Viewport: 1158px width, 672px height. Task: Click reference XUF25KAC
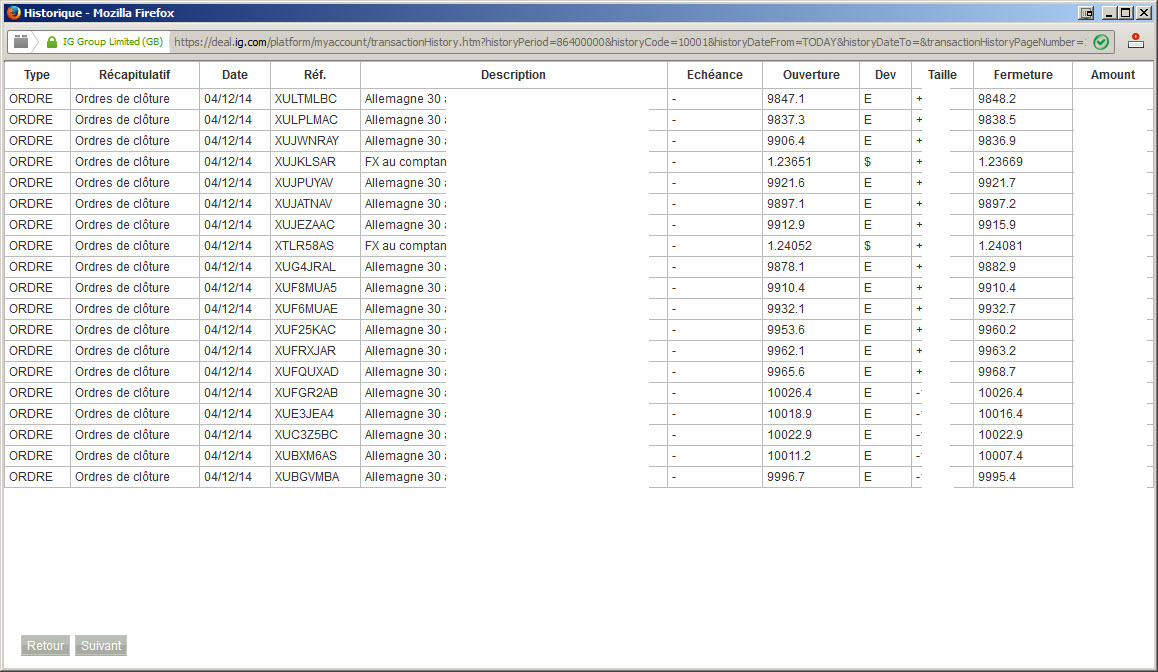tap(305, 330)
